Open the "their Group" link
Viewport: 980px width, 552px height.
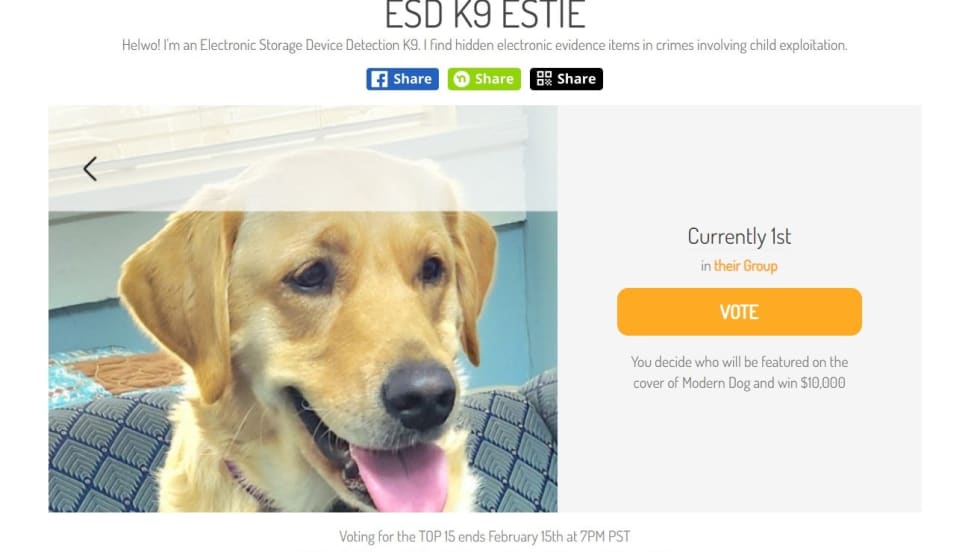coord(746,266)
